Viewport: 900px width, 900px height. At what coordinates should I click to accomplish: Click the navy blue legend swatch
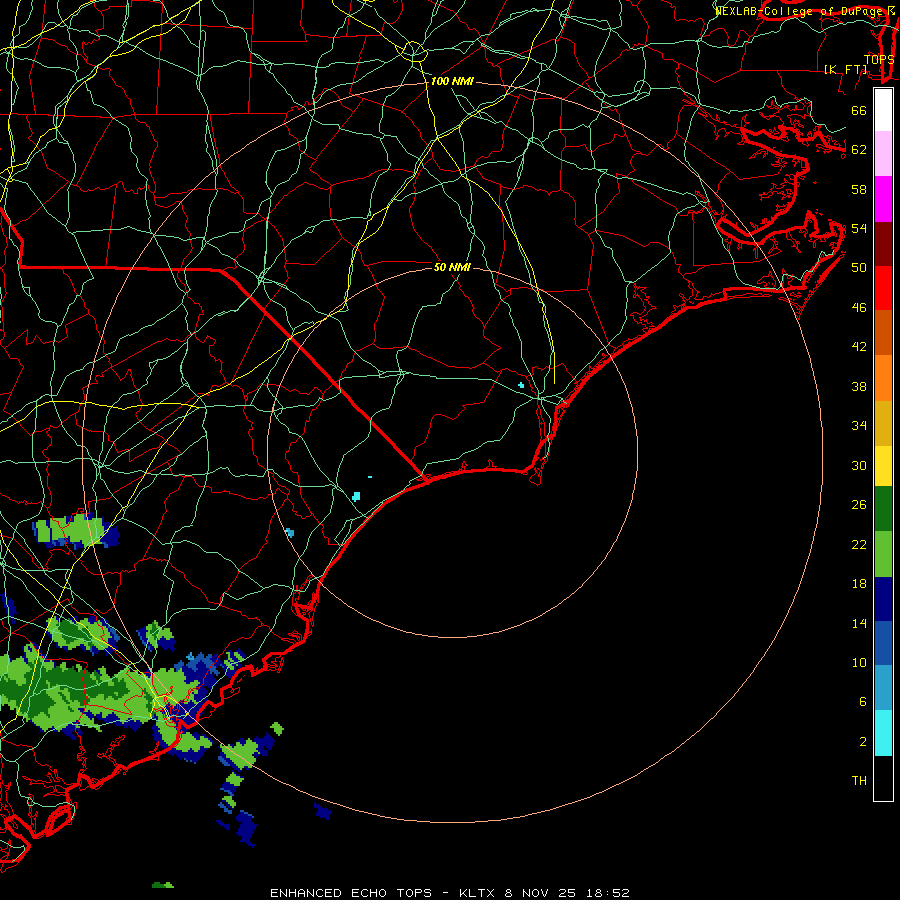coord(883,599)
